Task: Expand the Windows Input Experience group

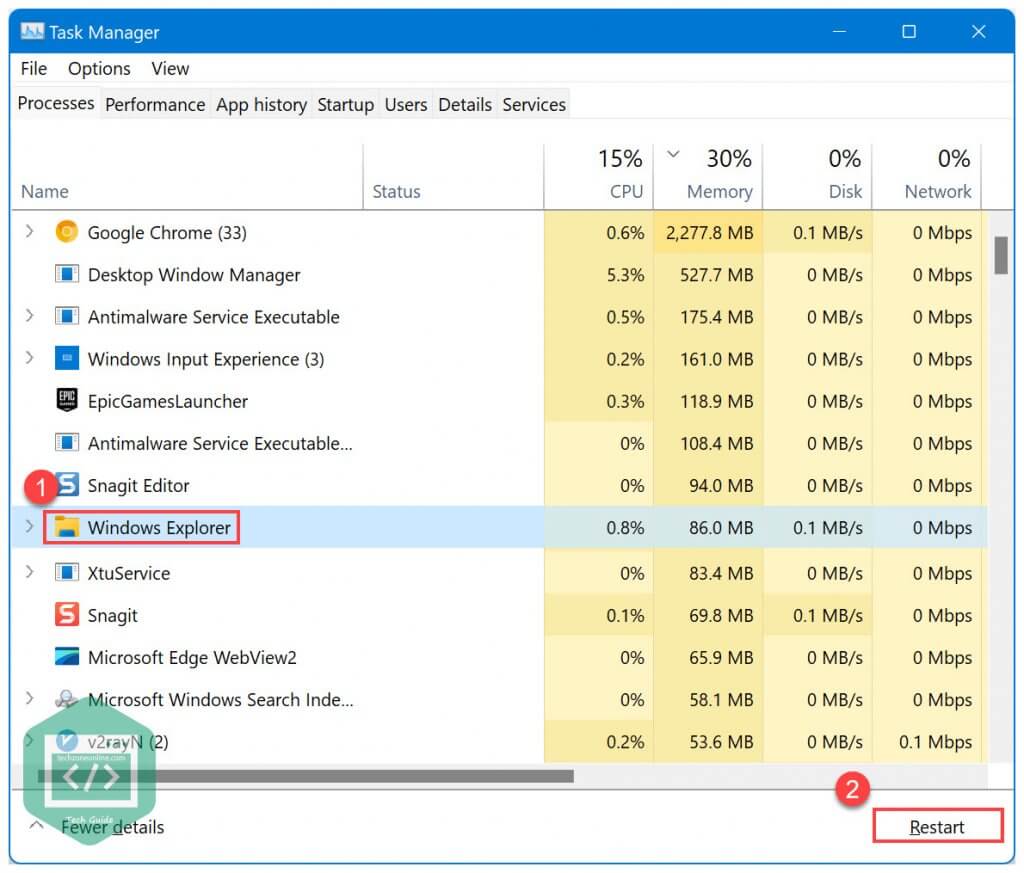Action: [27, 359]
